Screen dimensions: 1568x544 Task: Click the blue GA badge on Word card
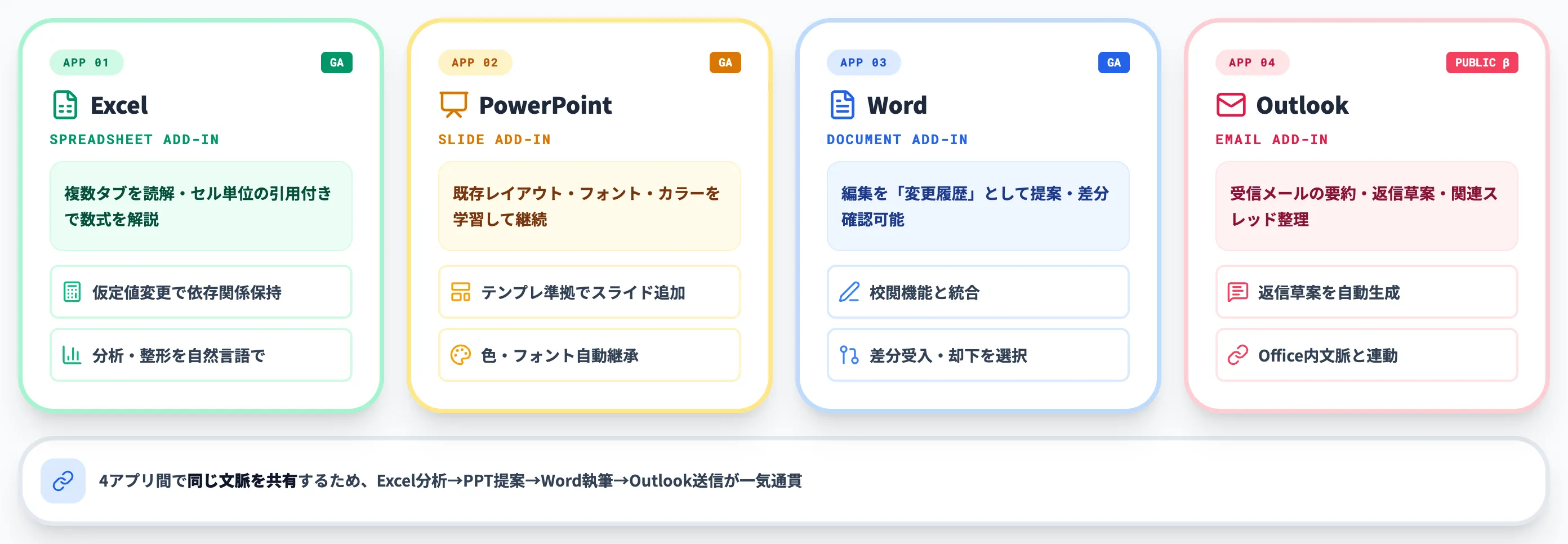1113,63
